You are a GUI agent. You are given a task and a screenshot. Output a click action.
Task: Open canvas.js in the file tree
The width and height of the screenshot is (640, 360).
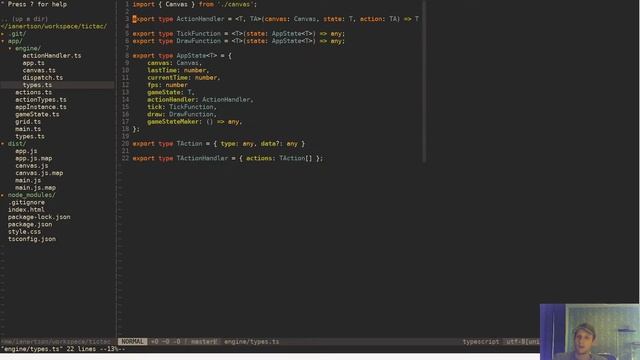tap(31, 166)
